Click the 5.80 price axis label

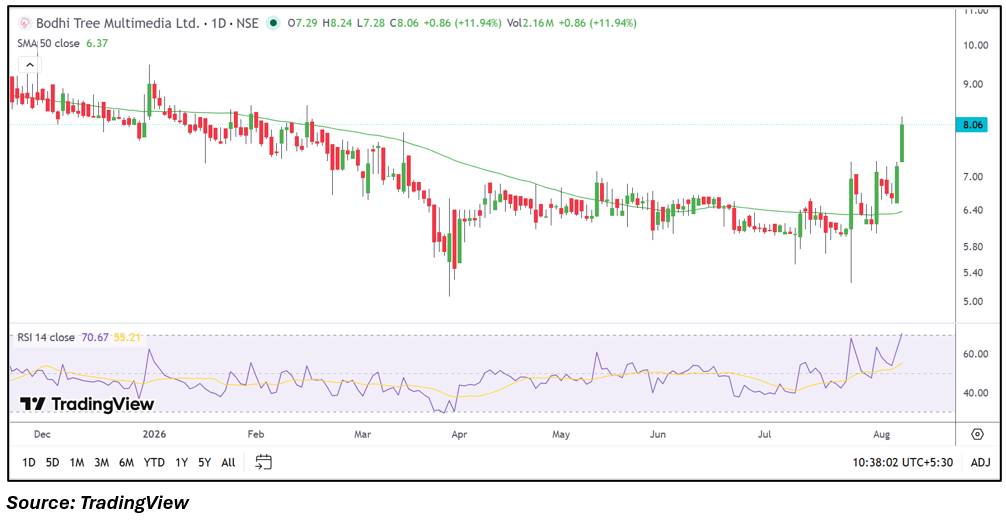[973, 246]
